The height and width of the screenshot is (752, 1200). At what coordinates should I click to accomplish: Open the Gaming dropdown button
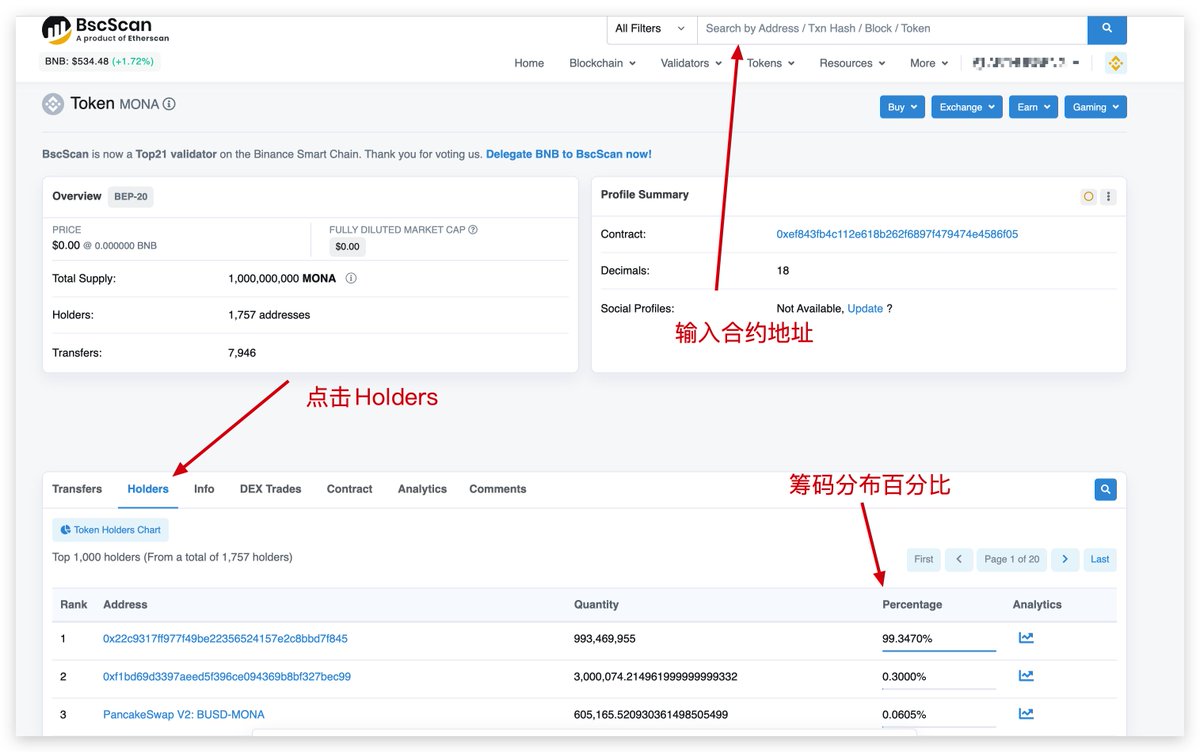pos(1095,106)
